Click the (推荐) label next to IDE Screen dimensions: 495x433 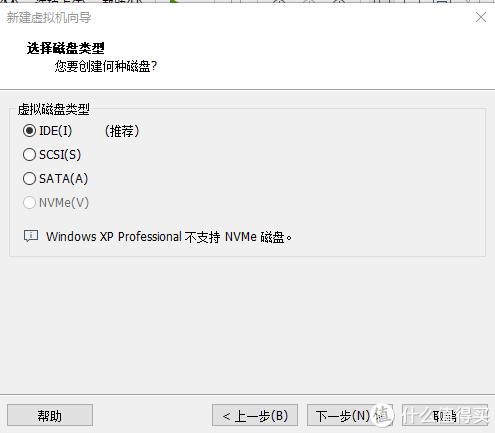tap(122, 131)
